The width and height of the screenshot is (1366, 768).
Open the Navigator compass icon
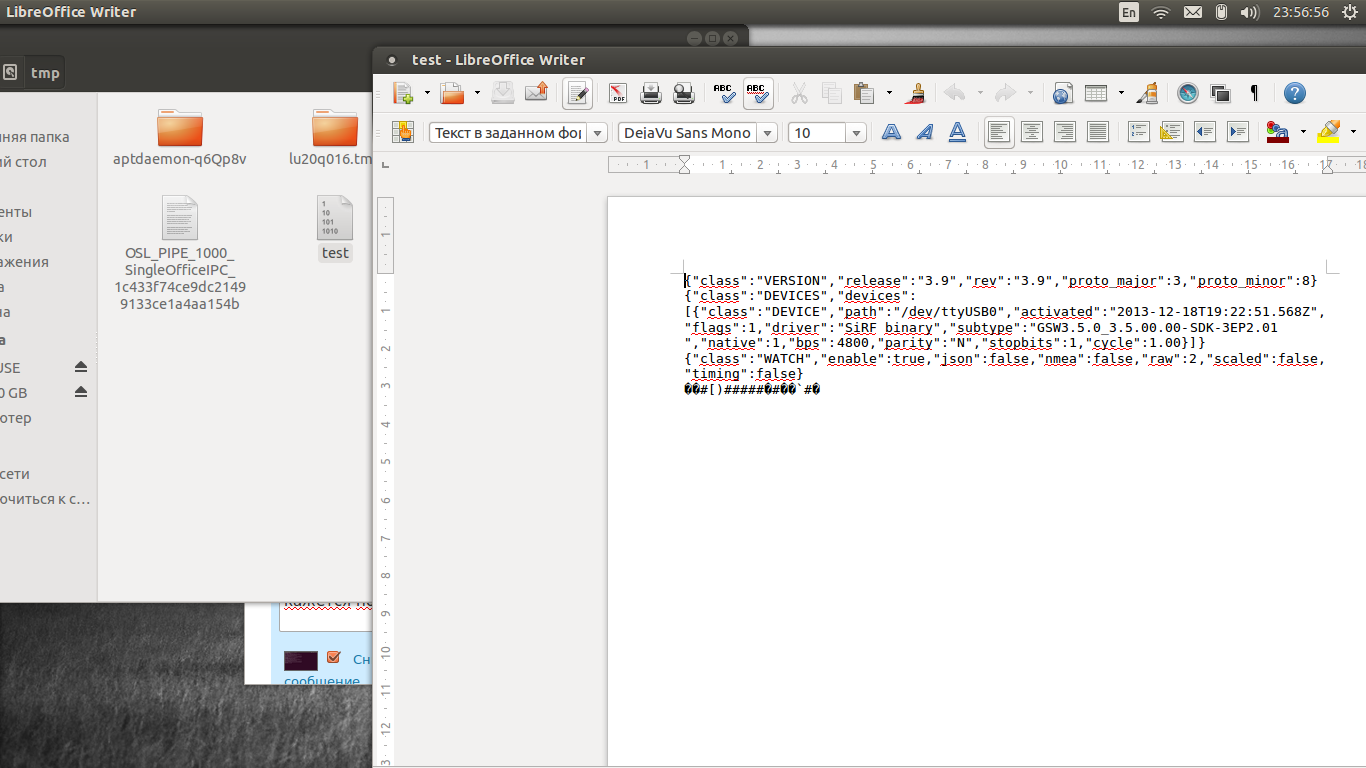(x=1187, y=94)
